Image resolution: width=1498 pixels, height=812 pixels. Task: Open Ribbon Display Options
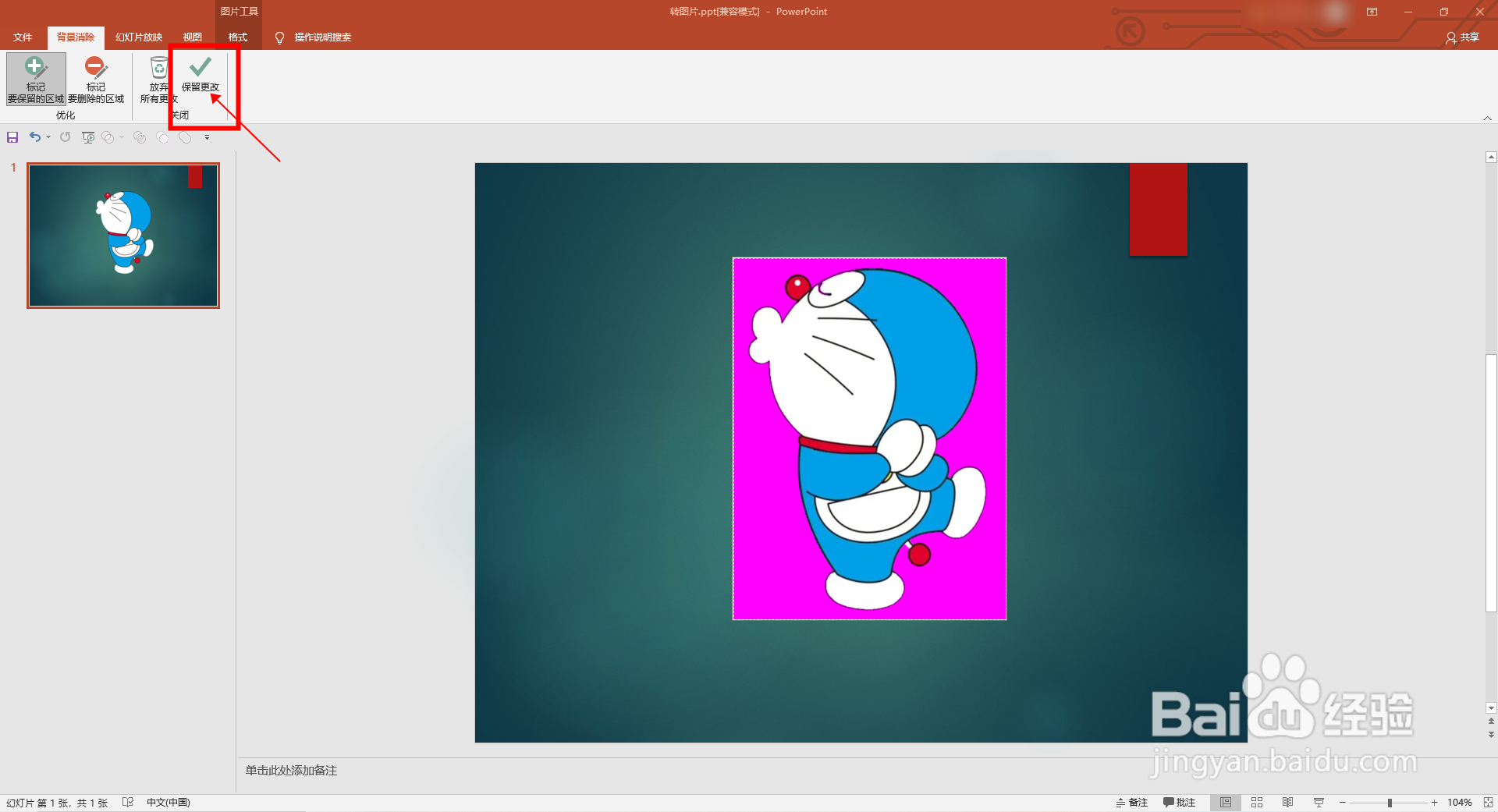1372,12
